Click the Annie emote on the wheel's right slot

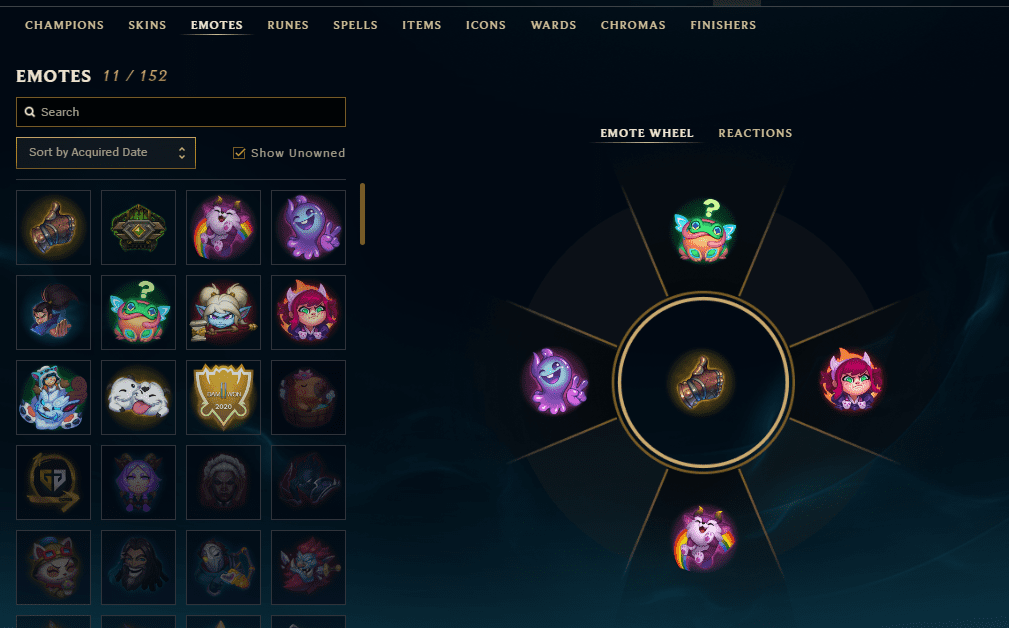pos(851,380)
